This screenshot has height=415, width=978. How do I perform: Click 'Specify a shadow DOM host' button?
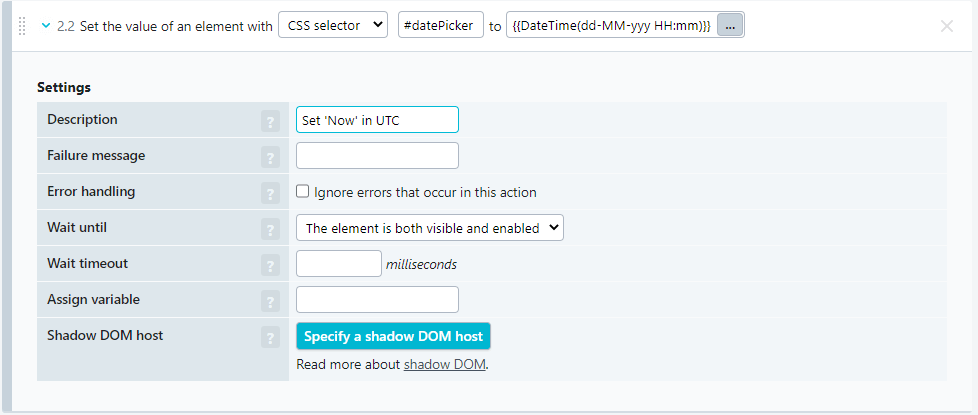click(393, 336)
